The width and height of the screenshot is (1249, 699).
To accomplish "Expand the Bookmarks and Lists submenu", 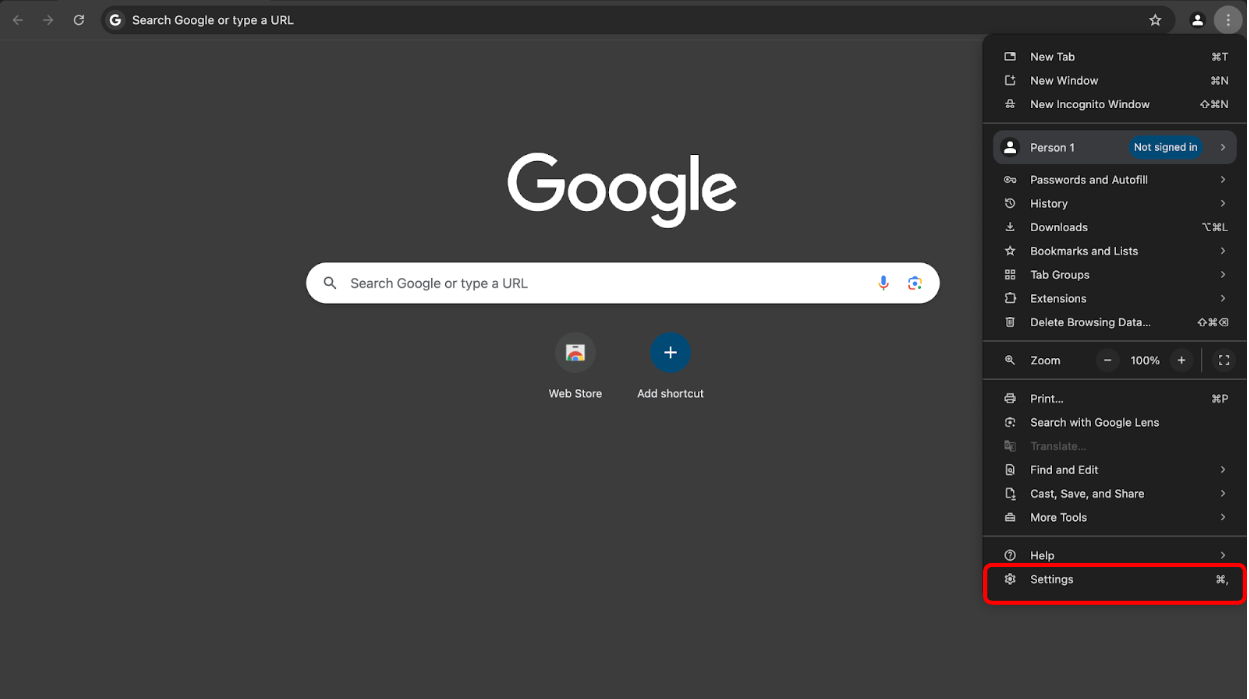I will [1115, 251].
